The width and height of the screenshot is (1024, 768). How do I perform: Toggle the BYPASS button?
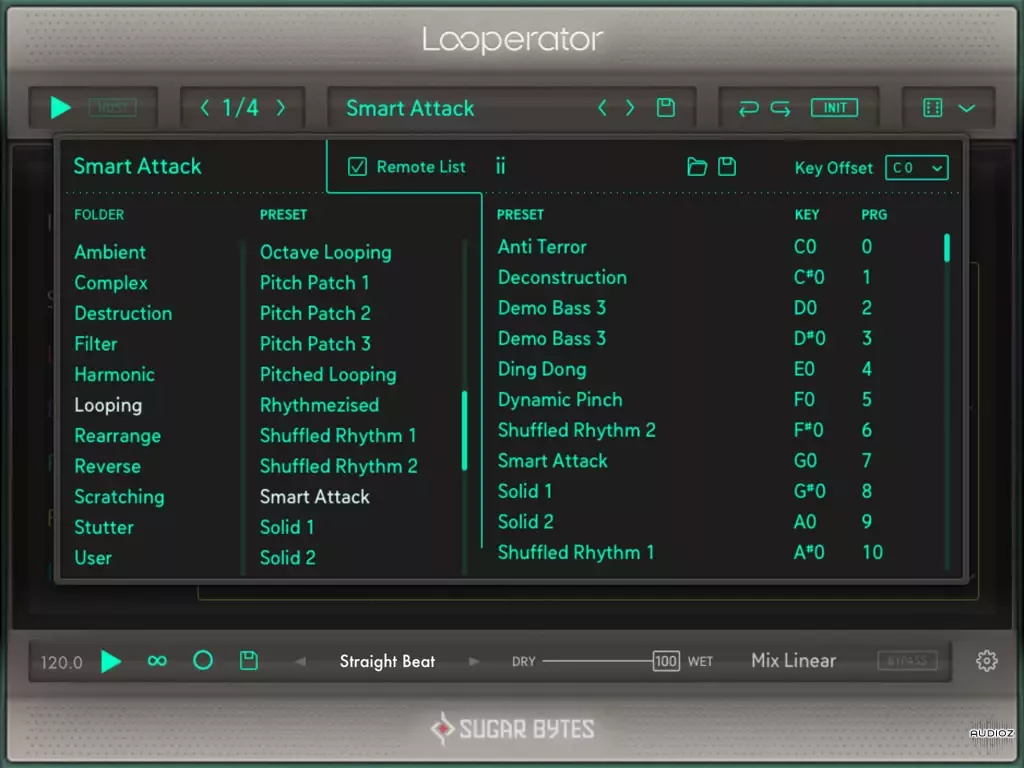[907, 661]
